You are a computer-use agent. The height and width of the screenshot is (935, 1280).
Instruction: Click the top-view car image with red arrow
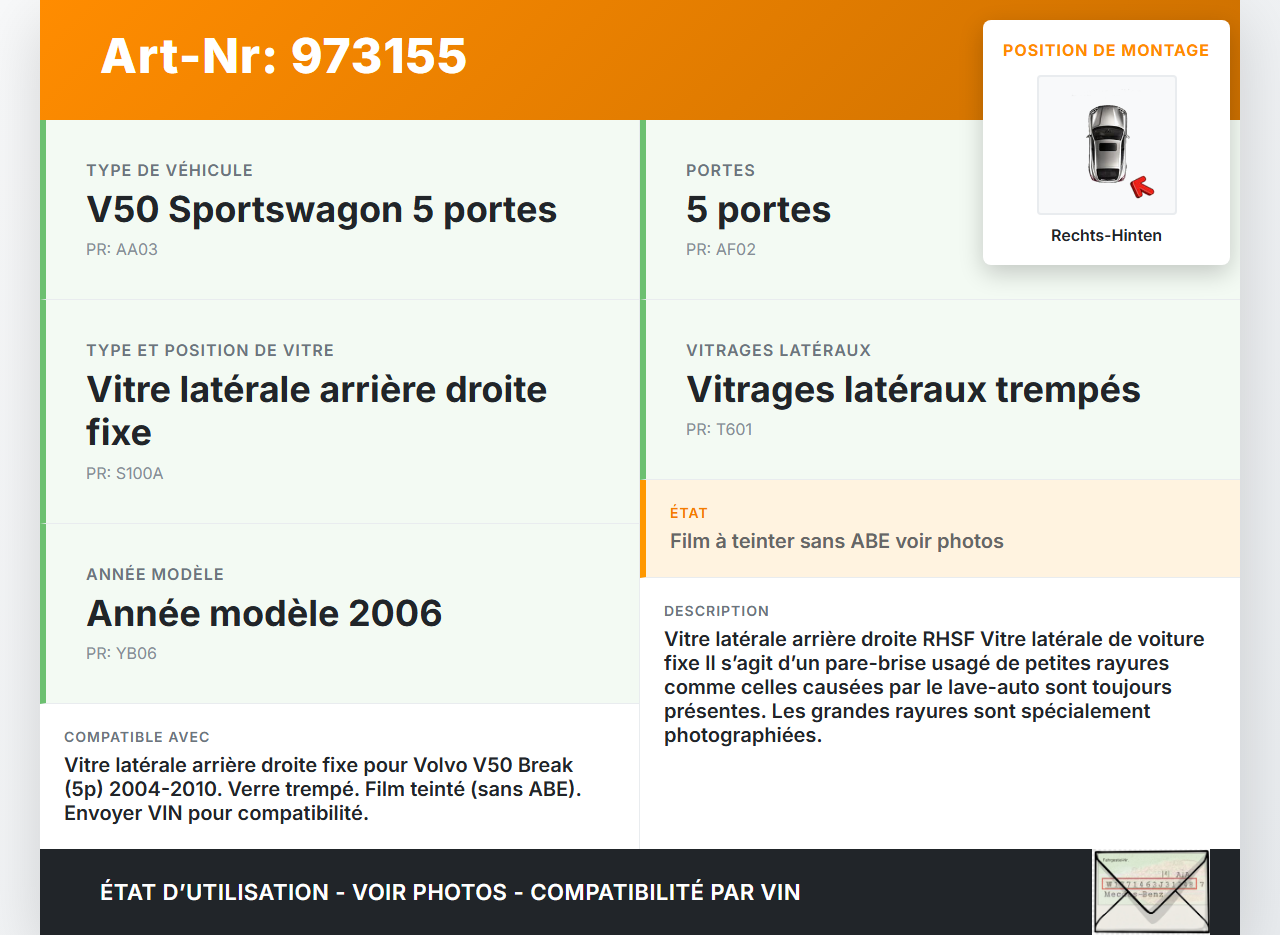click(1107, 145)
